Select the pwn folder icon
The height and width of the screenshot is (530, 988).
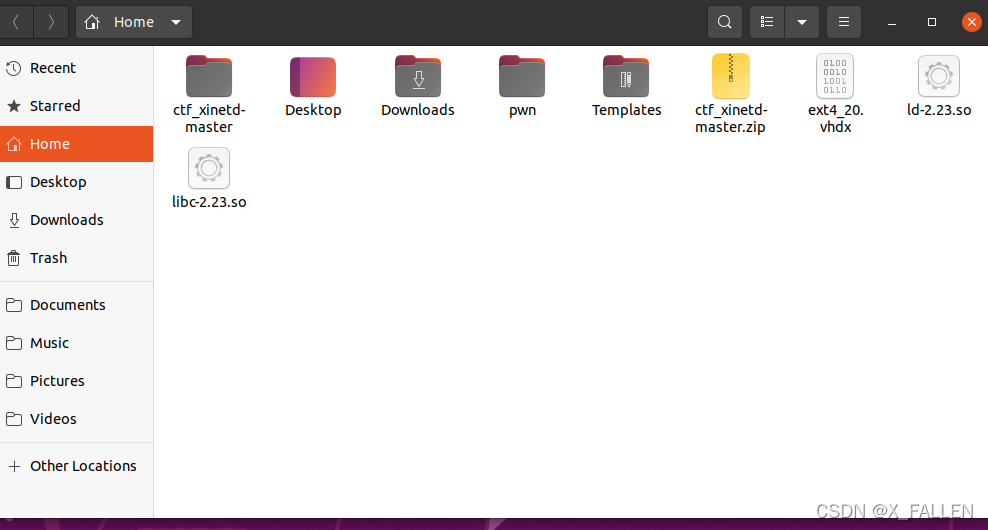(x=522, y=76)
